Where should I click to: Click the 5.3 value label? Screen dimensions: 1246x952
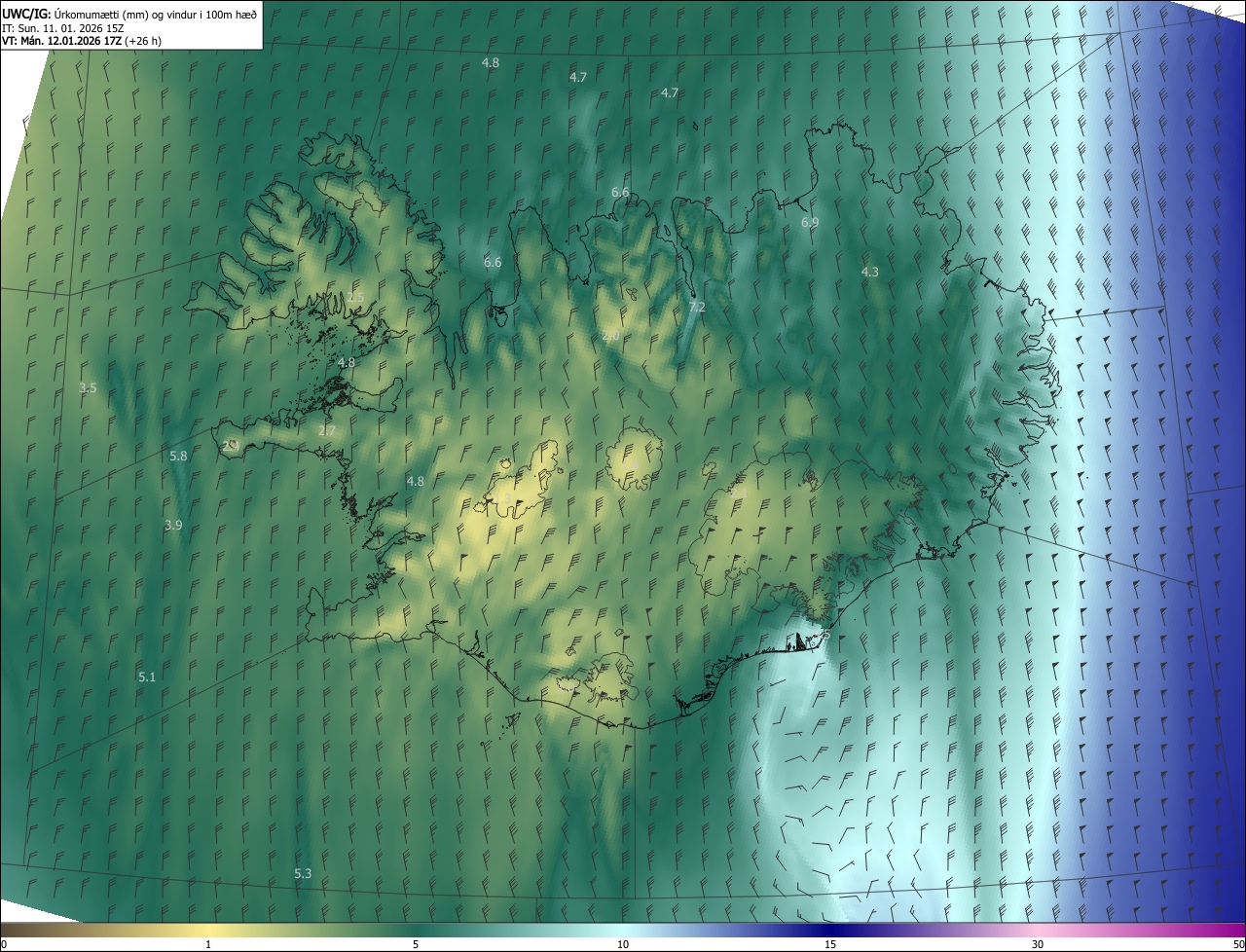[303, 874]
